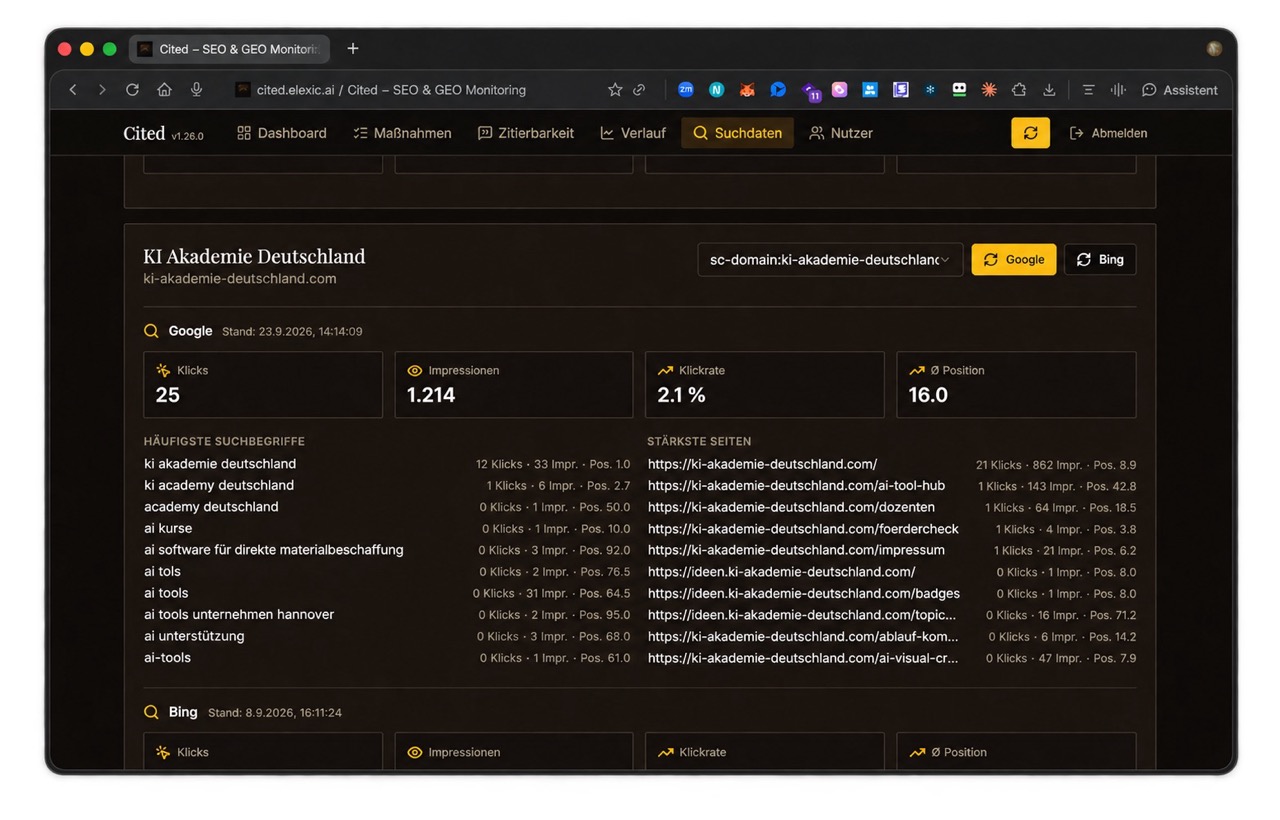The image size is (1280, 820).
Task: Click the Impressionen card showing 1.214
Action: [x=514, y=384]
